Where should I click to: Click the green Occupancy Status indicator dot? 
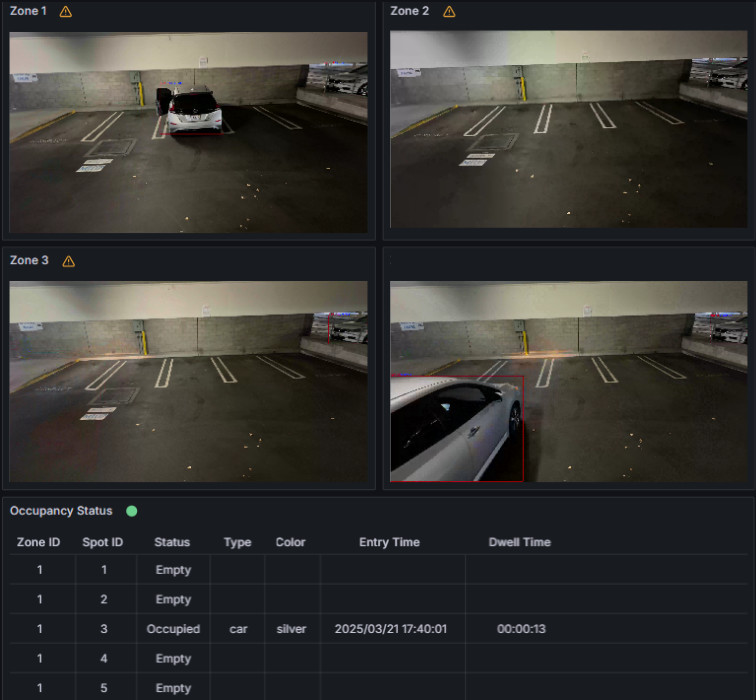[132, 511]
